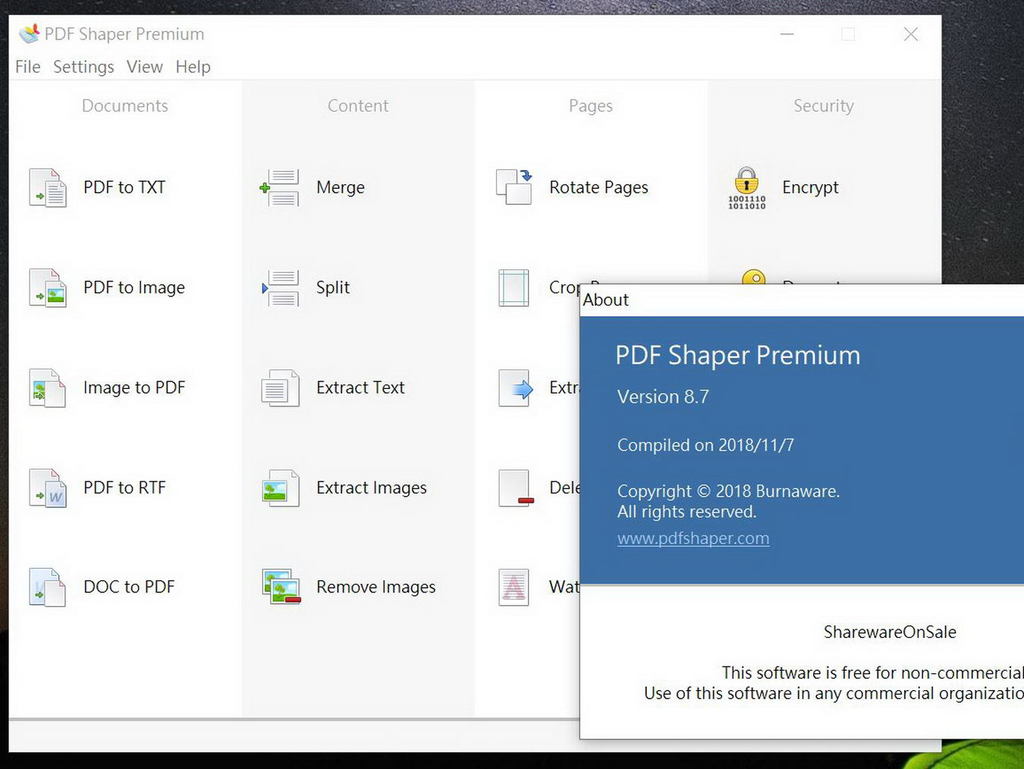Start the DOC to PDF converter icon
This screenshot has width=1024, height=769.
pyautogui.click(x=48, y=587)
